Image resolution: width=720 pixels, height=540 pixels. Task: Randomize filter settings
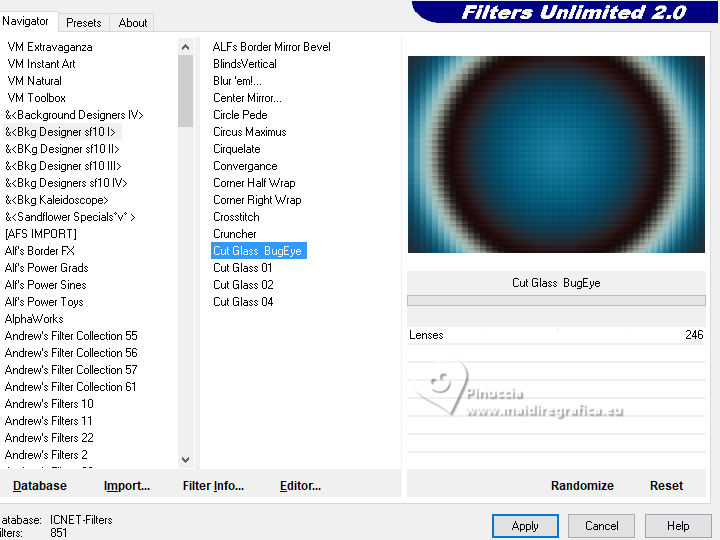pyautogui.click(x=582, y=486)
